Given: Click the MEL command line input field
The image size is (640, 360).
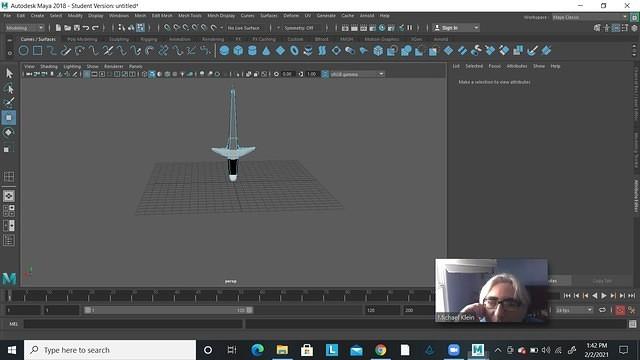Looking at the screenshot, I should coord(133,324).
